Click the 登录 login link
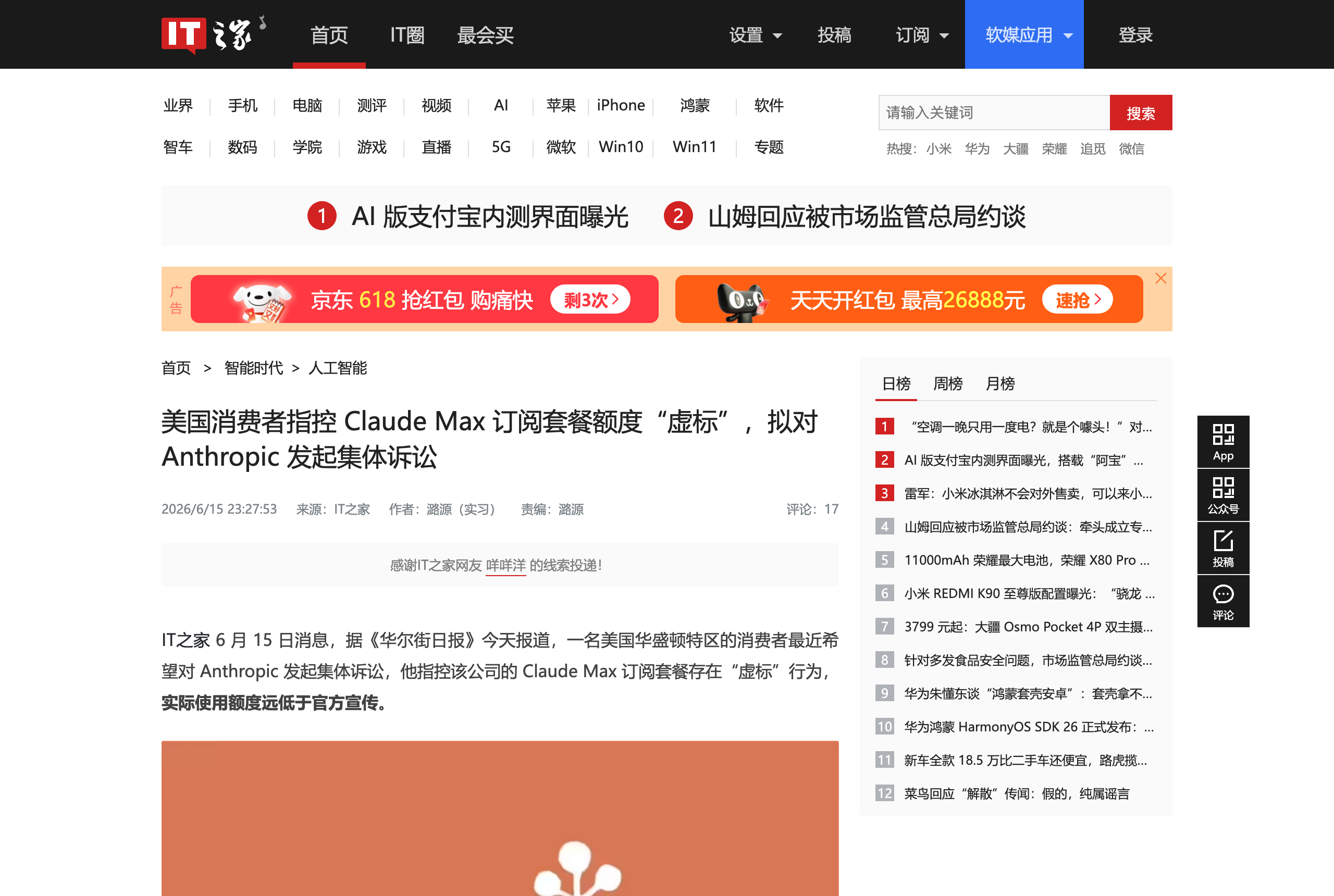This screenshot has width=1334, height=896. click(1135, 35)
